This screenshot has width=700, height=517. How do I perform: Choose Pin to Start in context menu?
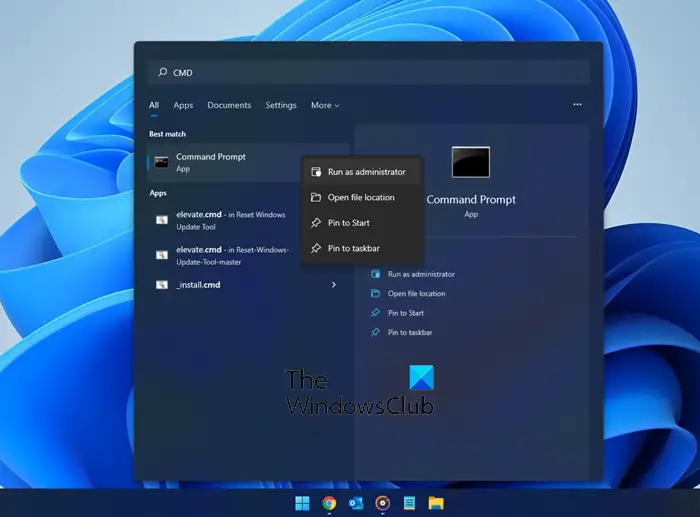[x=362, y=223]
